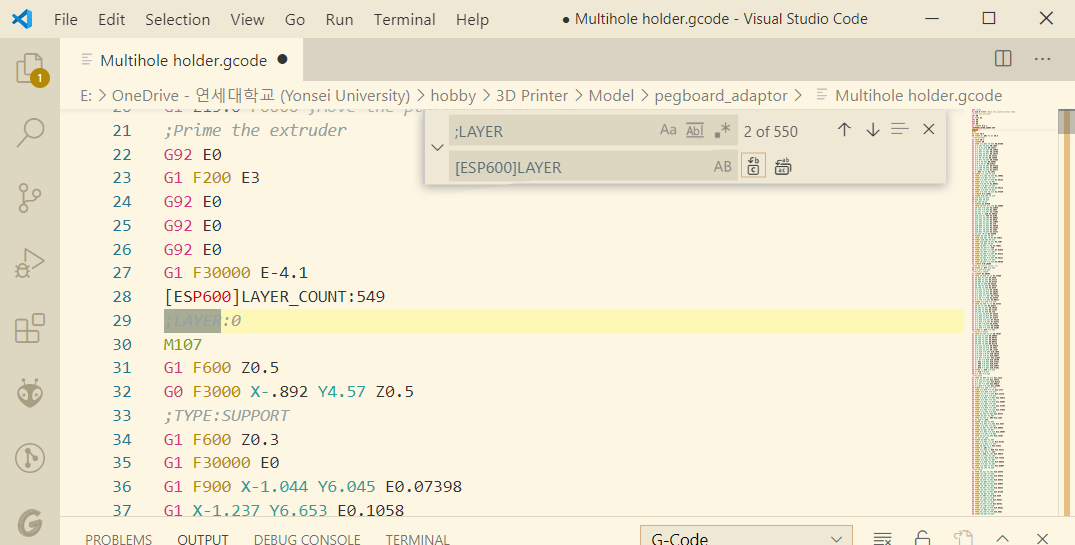
Task: Open the Terminal menu
Action: (x=404, y=19)
